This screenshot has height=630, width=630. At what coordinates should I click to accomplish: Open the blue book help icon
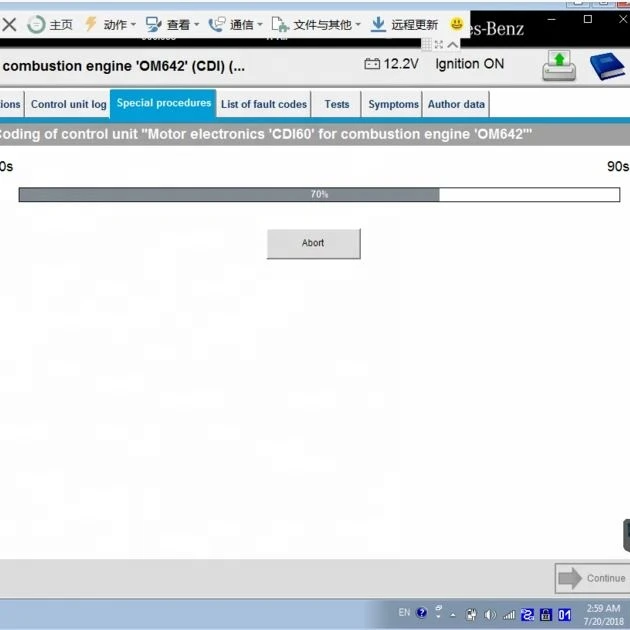click(607, 66)
